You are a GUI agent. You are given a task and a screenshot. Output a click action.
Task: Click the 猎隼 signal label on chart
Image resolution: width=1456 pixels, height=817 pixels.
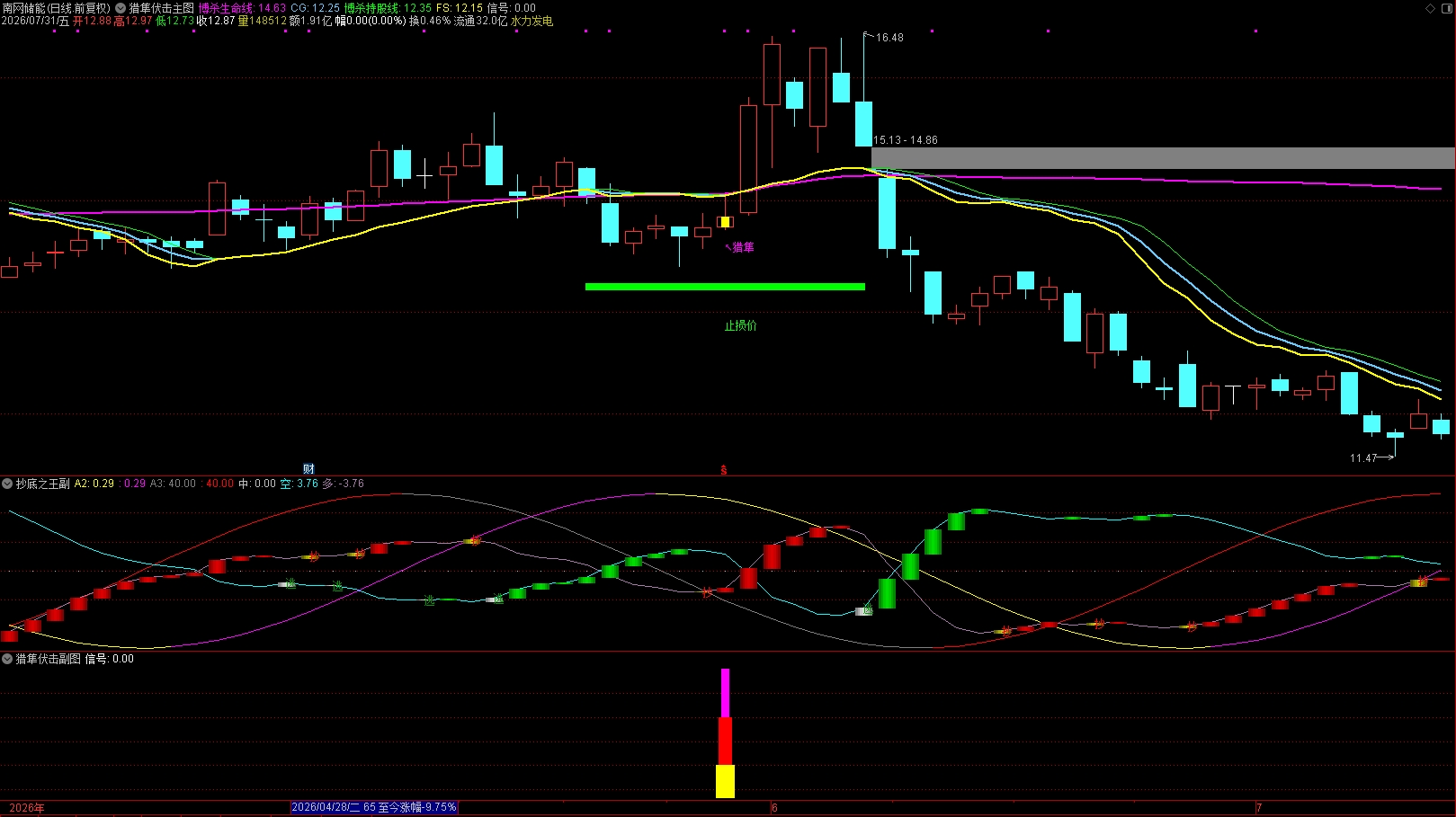pyautogui.click(x=743, y=247)
